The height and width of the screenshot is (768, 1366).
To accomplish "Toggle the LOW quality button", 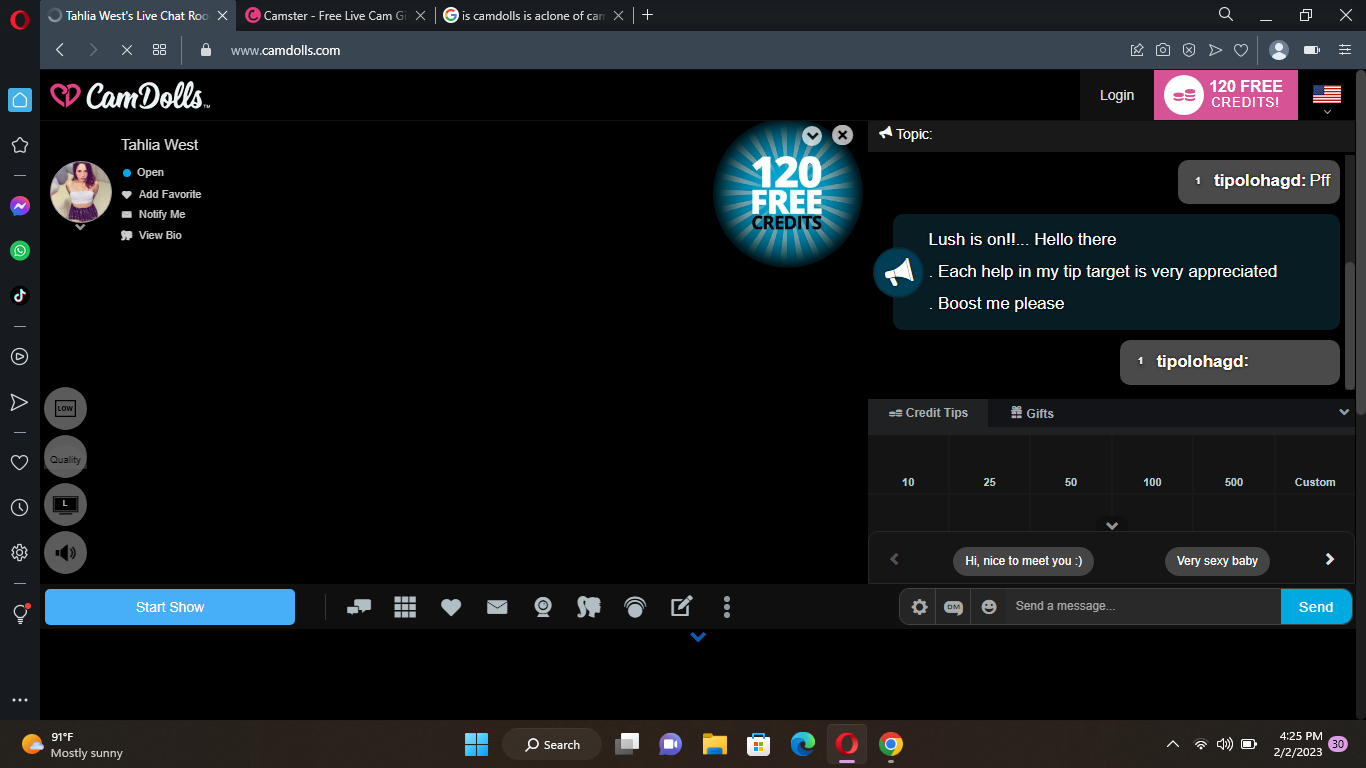I will (x=65, y=408).
